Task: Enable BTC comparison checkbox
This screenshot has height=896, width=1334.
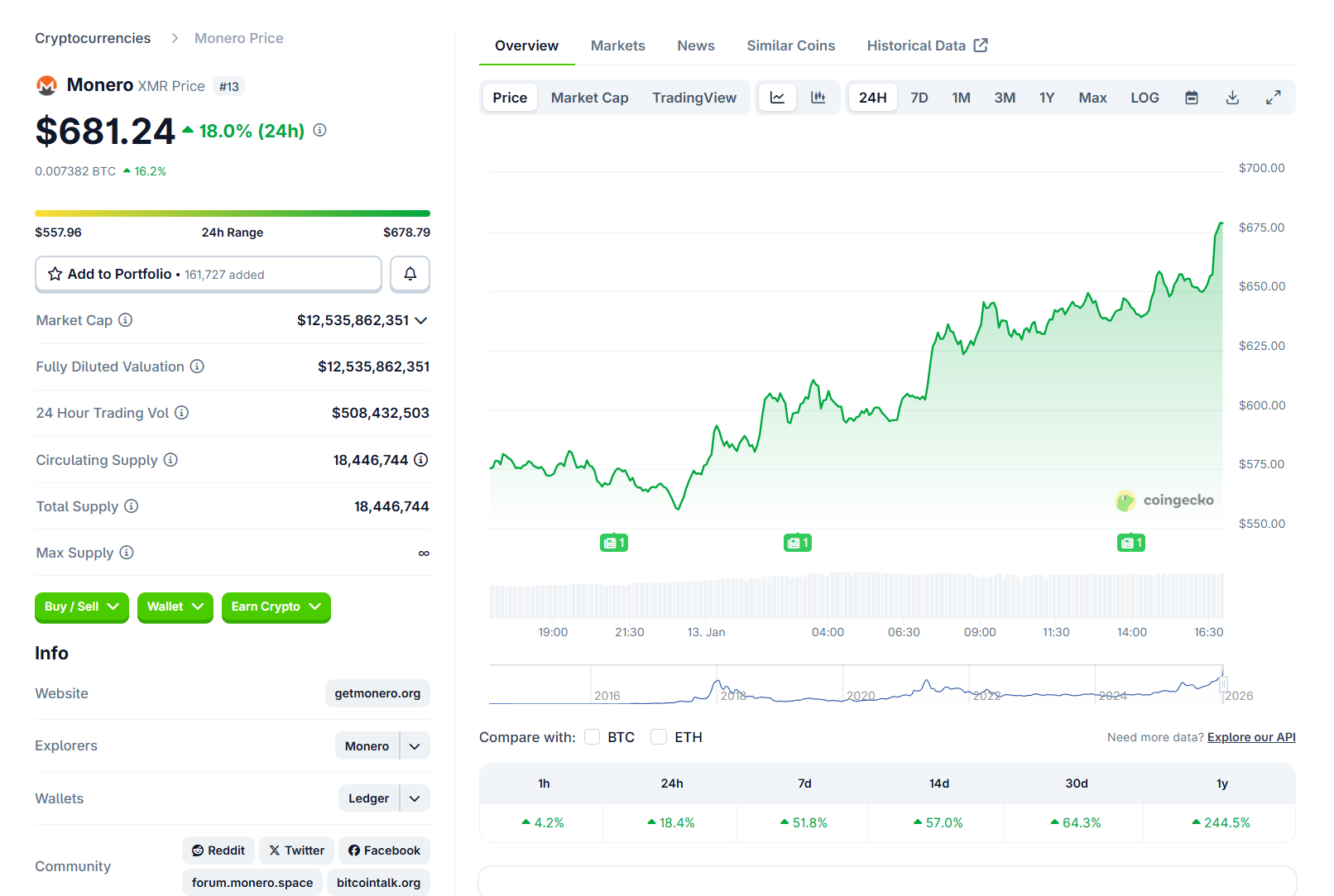Action: (593, 737)
